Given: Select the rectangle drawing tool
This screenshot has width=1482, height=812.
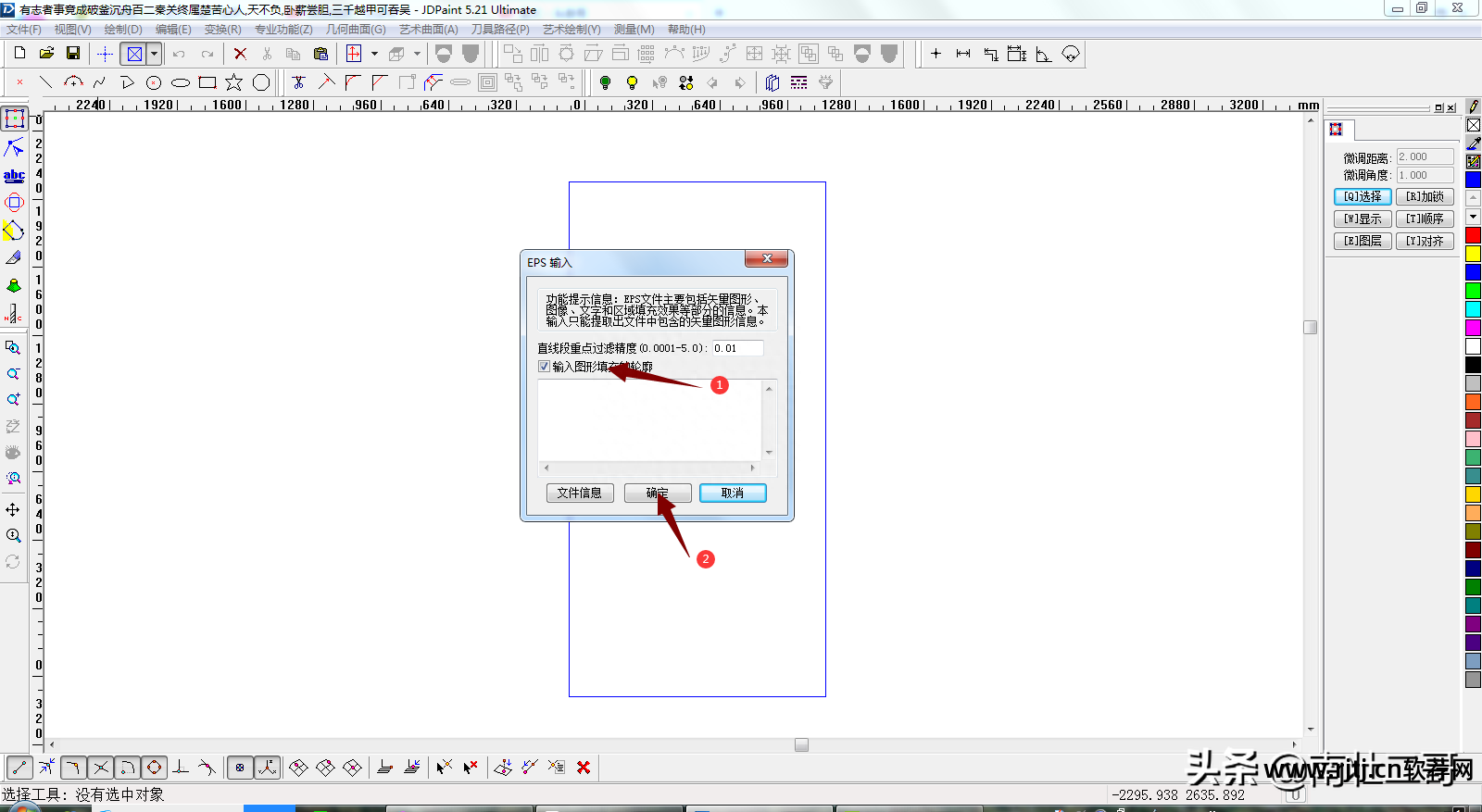Looking at the screenshot, I should click(207, 82).
